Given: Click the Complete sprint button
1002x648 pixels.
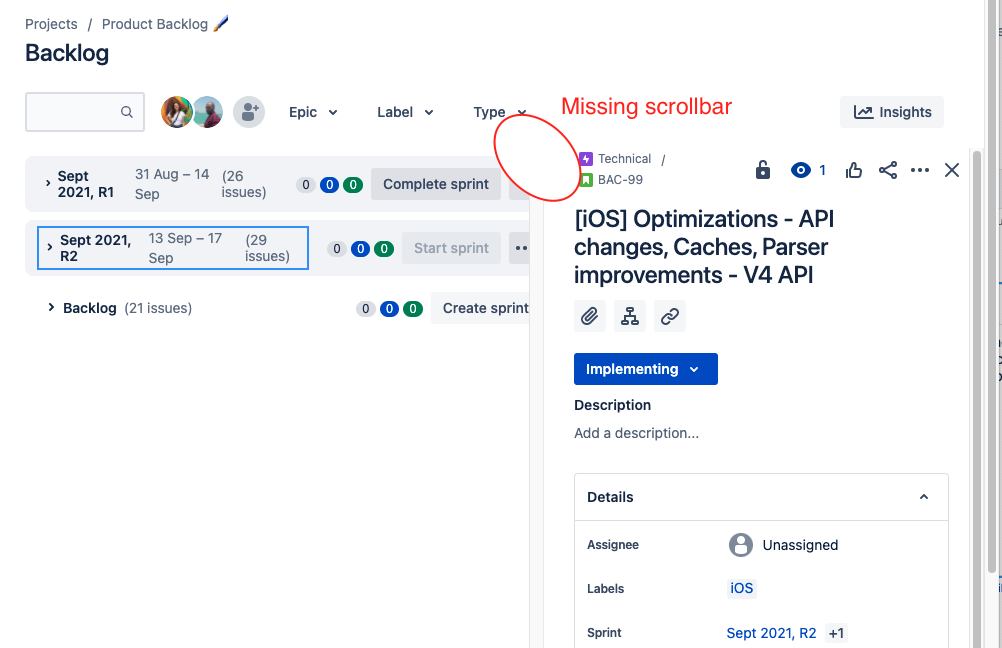Looking at the screenshot, I should 436,184.
